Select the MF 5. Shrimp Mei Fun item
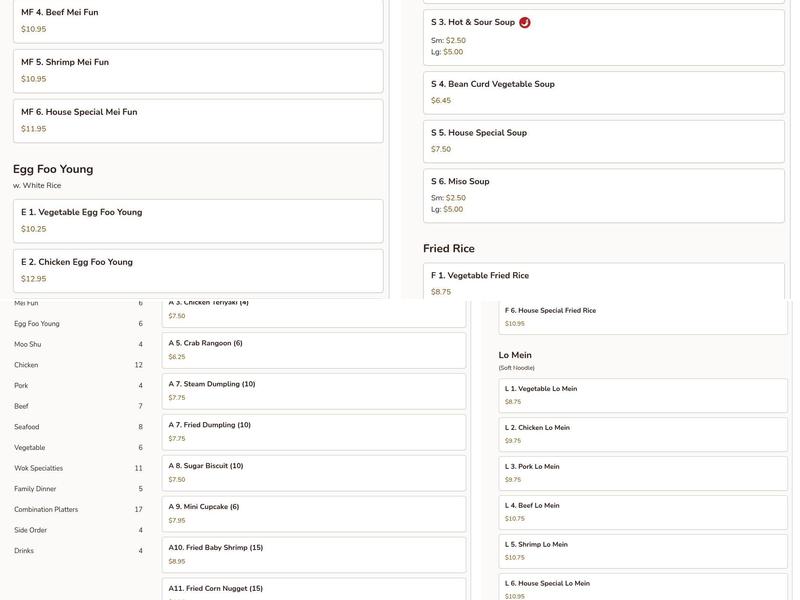 click(198, 70)
